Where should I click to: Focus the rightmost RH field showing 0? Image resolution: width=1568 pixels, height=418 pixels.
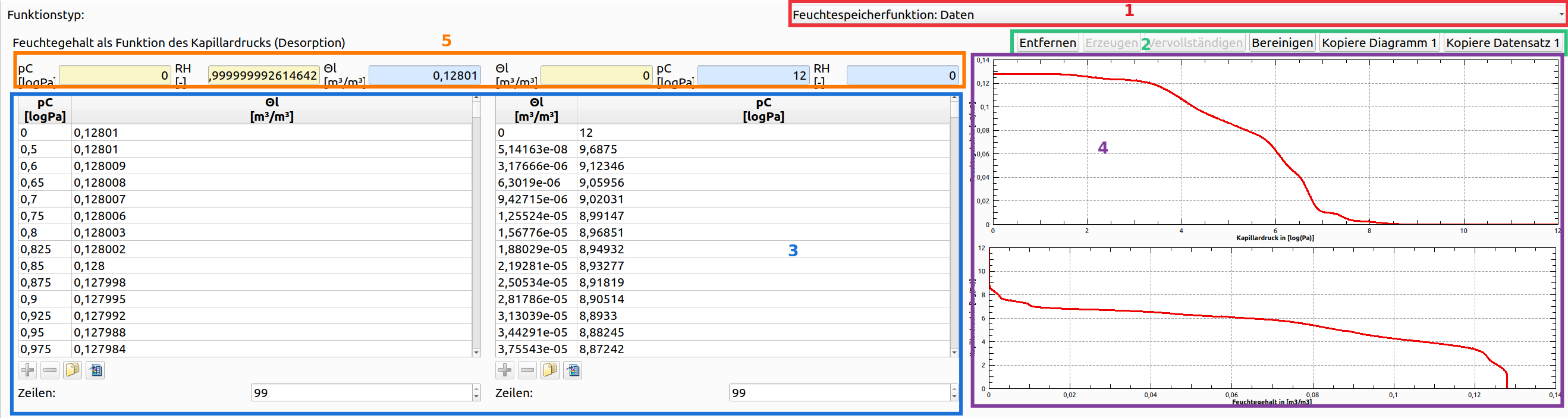pyautogui.click(x=902, y=76)
